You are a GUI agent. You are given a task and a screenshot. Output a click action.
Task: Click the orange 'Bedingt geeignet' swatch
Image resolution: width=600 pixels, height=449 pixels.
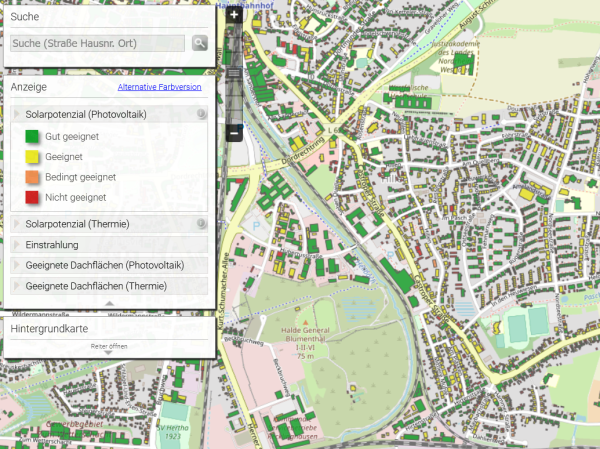[x=31, y=177]
